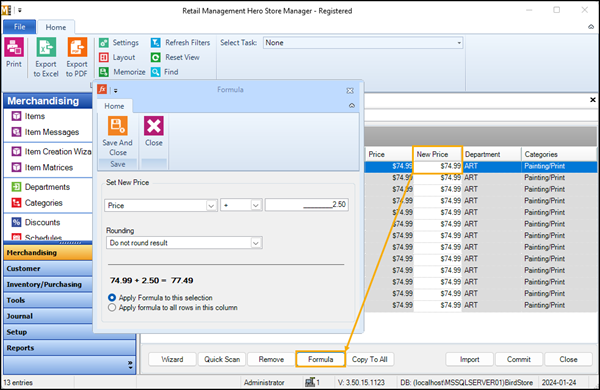Click the Memorize ribbon option

(122, 72)
